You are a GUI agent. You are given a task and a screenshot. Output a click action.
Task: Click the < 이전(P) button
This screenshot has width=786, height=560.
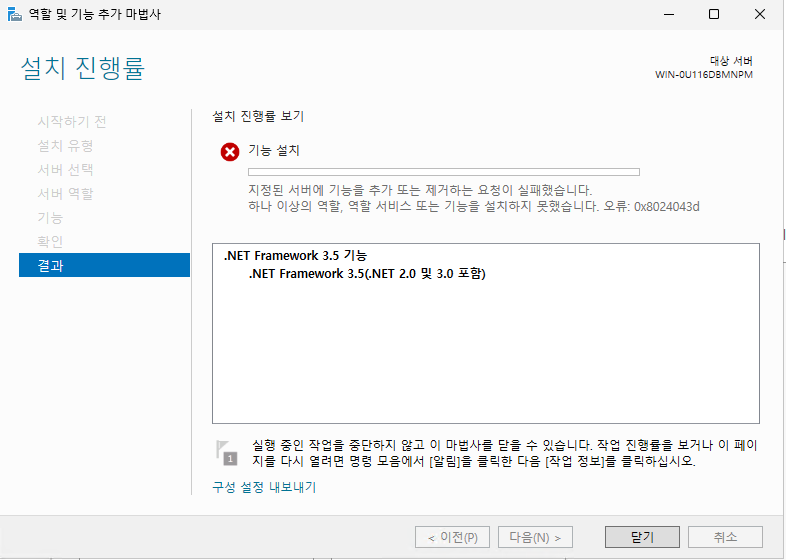(x=452, y=537)
